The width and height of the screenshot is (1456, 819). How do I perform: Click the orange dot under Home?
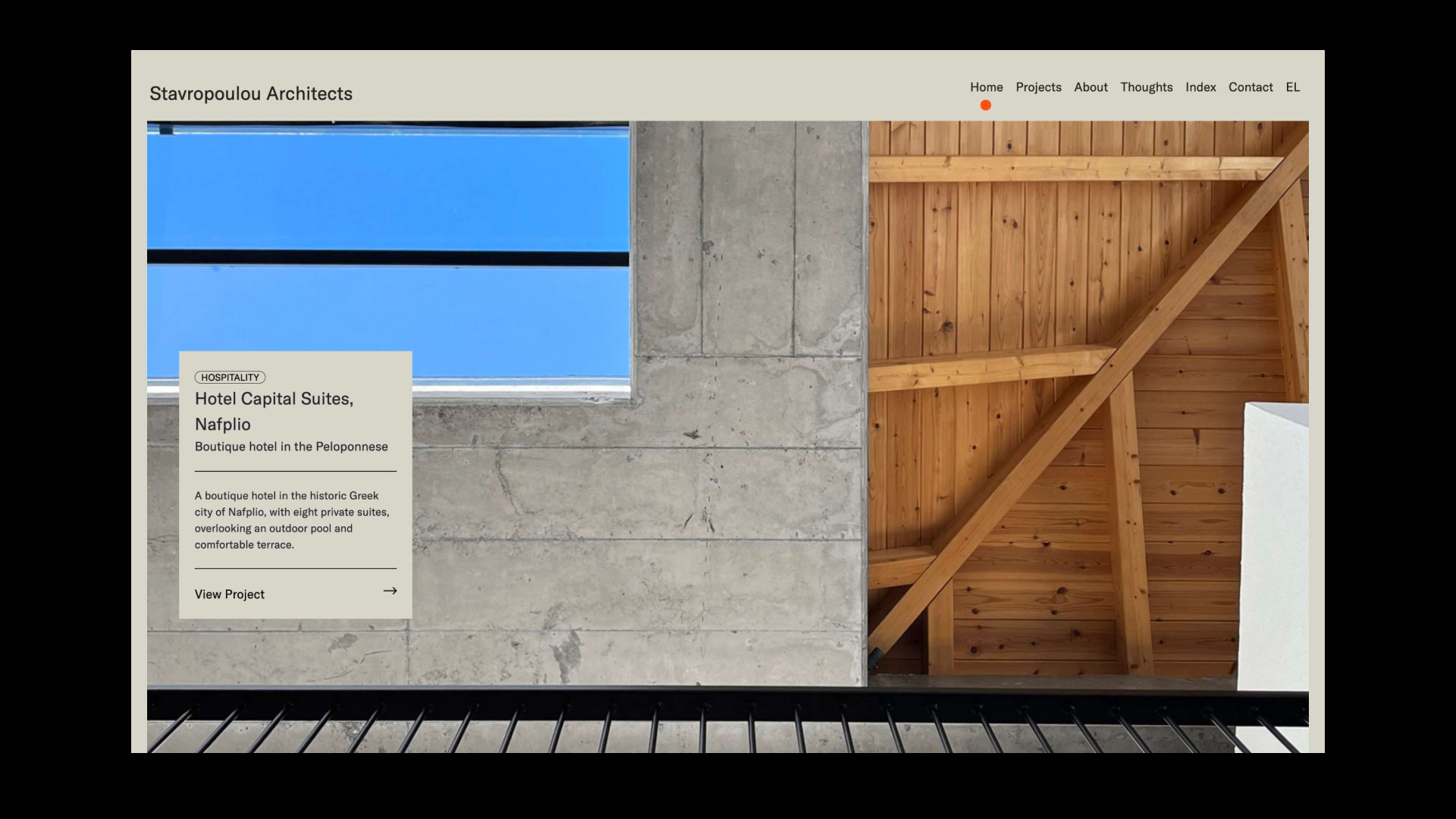point(985,105)
